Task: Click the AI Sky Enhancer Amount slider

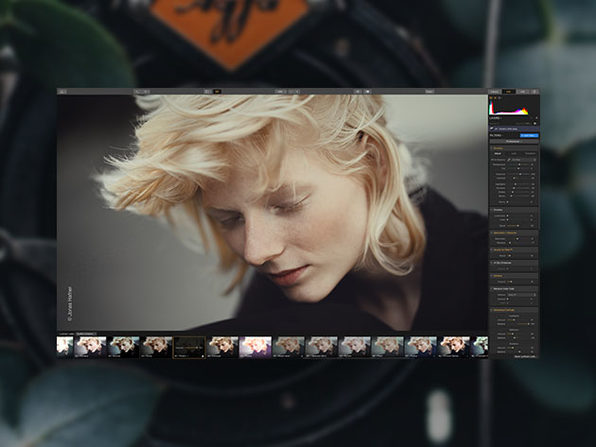Action: pyautogui.click(x=518, y=268)
